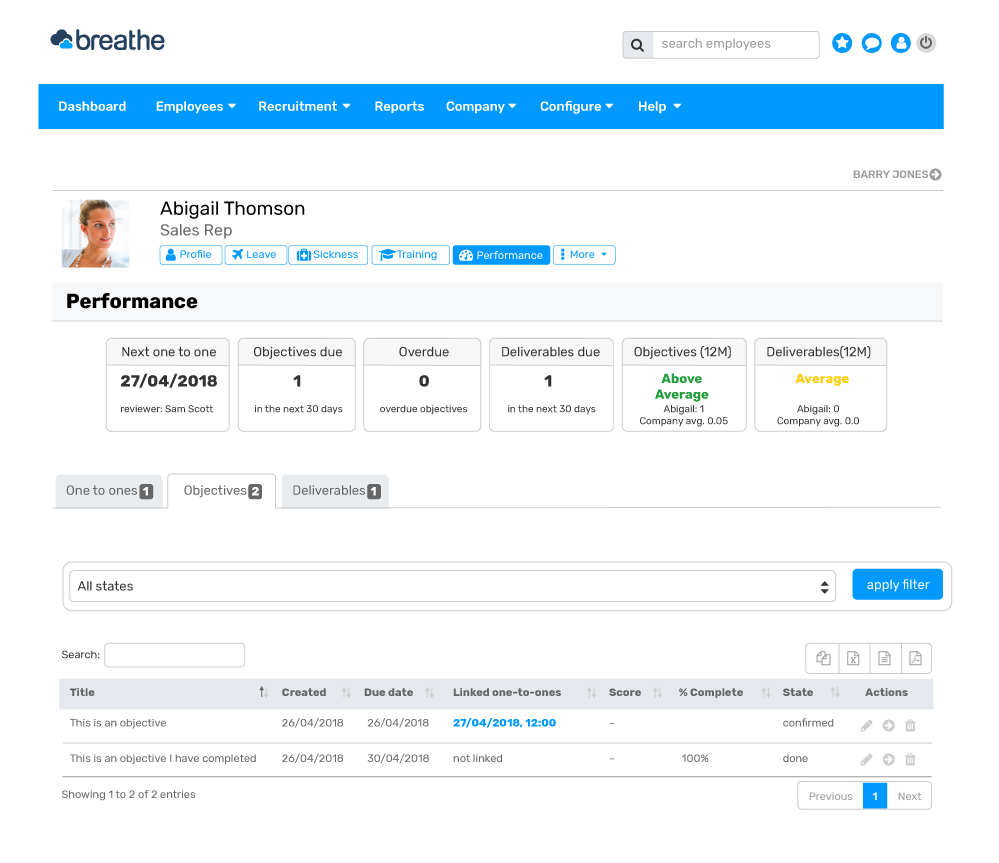This screenshot has height=863, width=999.
Task: Click the power logout icon
Action: [926, 43]
